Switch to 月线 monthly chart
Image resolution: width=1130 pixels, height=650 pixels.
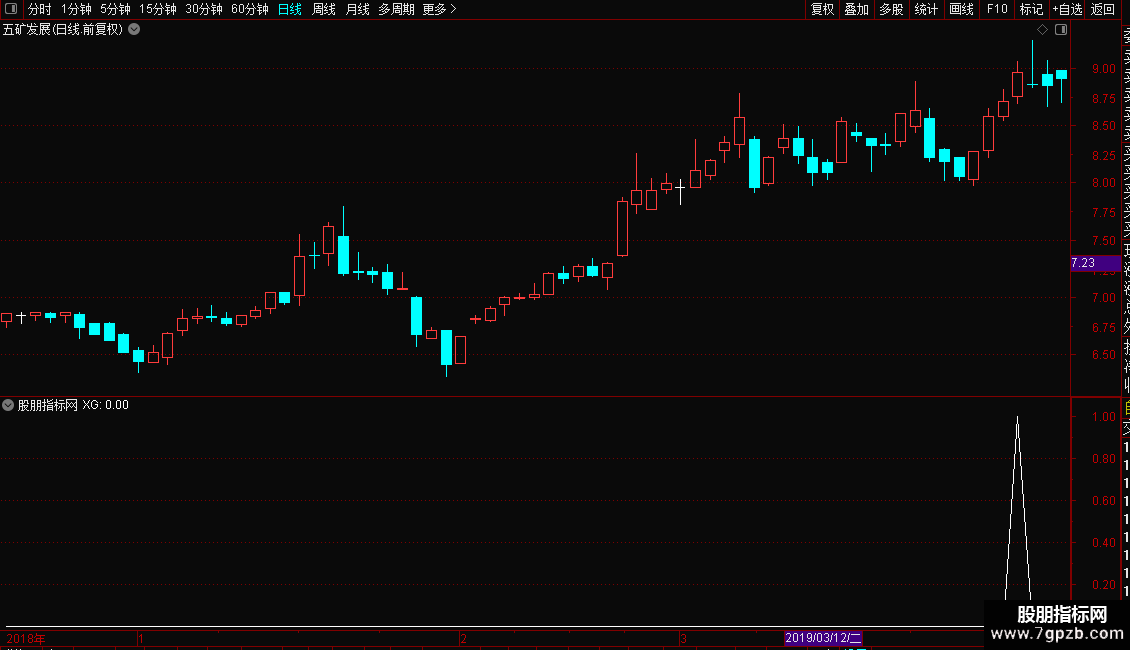358,9
